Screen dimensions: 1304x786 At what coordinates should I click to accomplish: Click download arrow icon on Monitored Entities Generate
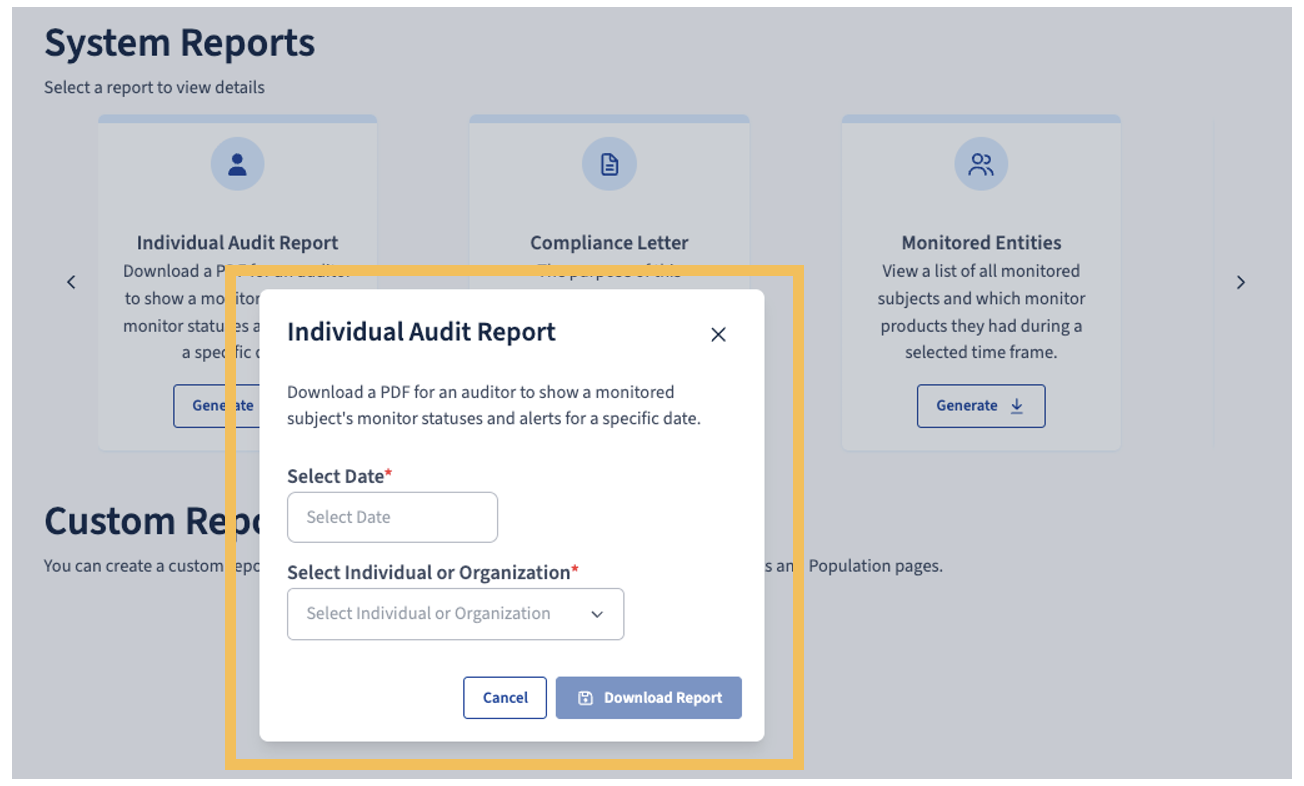[x=1016, y=406]
